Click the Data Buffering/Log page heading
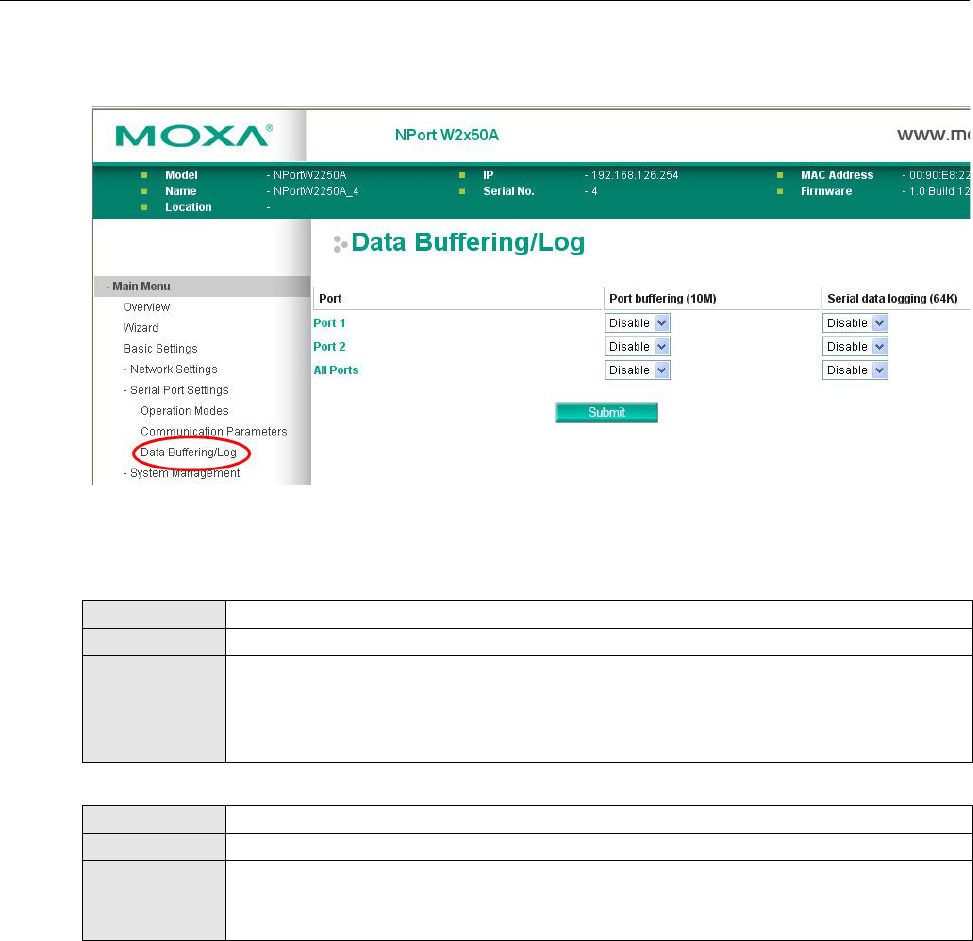 click(x=468, y=242)
